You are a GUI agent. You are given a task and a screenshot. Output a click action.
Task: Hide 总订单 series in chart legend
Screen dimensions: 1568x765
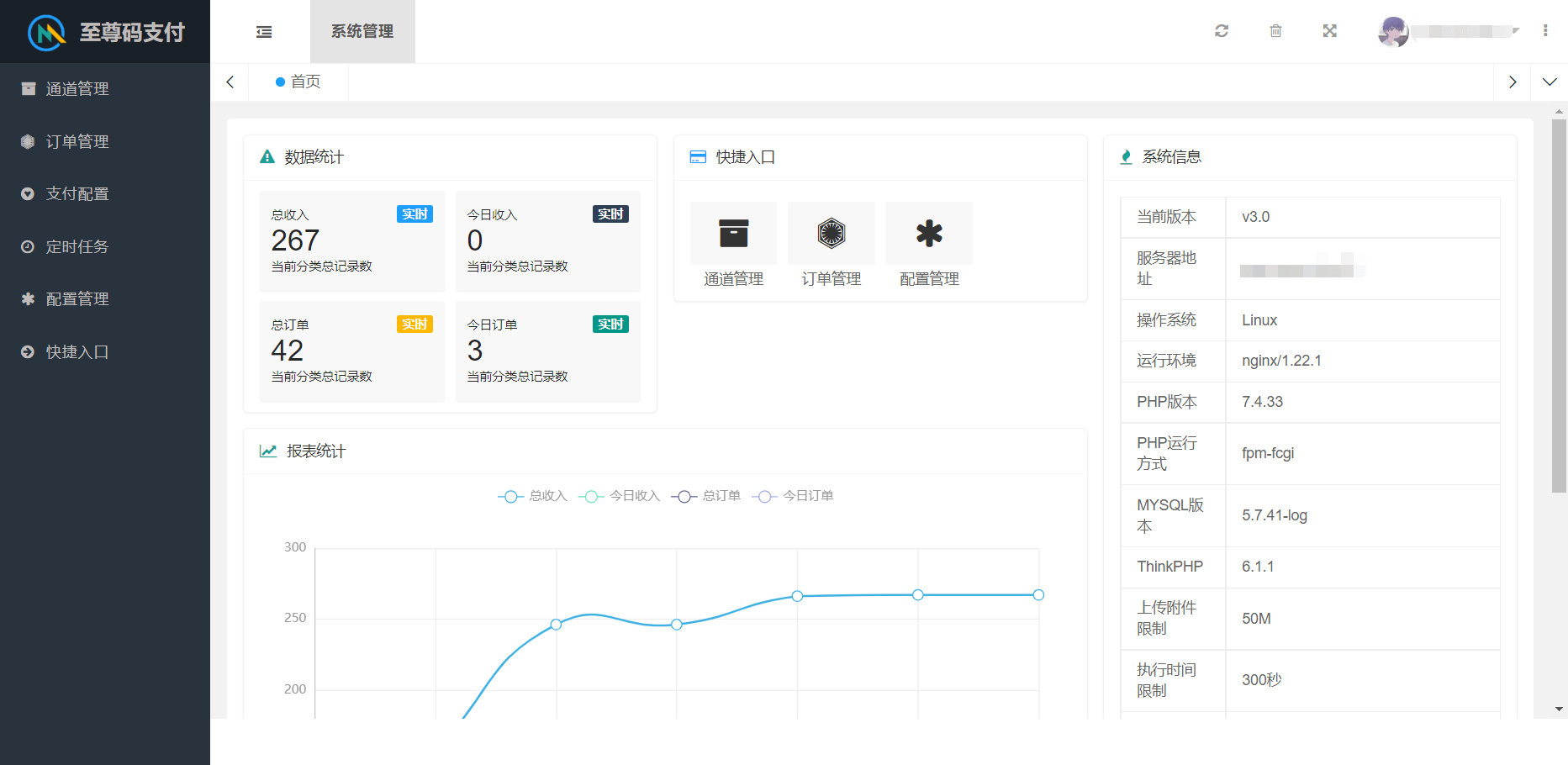click(x=706, y=496)
